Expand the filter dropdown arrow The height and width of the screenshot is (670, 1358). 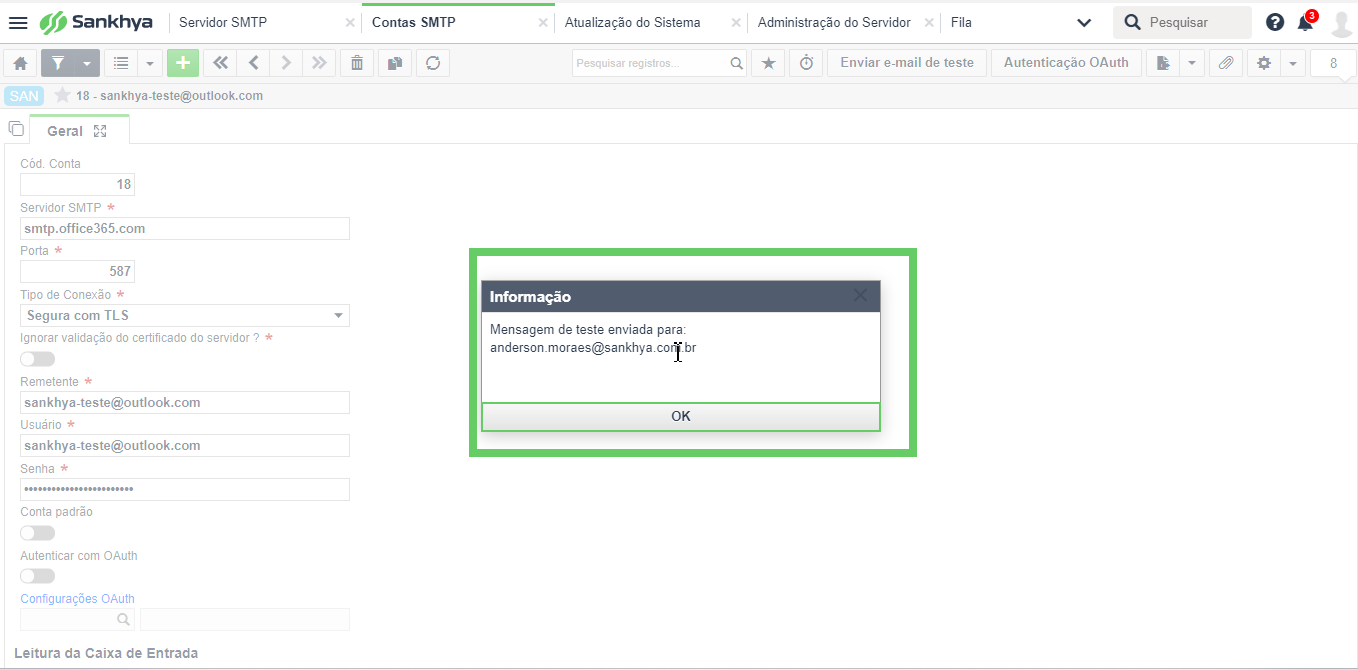pos(87,63)
